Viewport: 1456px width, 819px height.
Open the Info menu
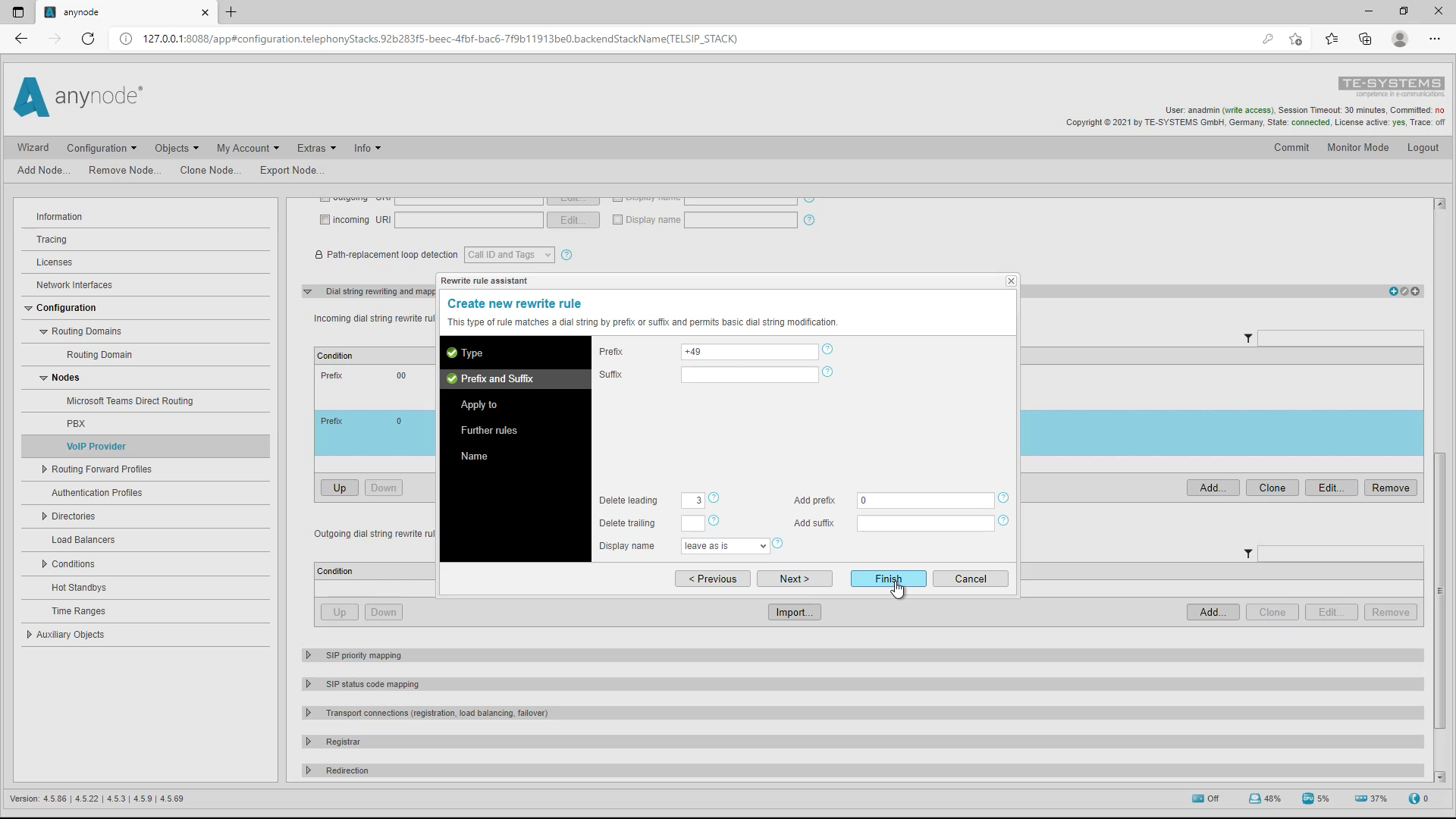[x=367, y=148]
